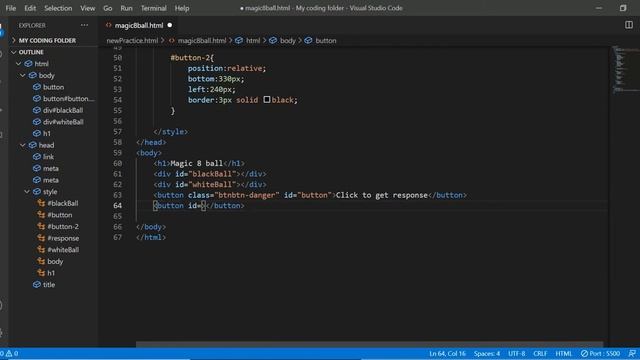Select the magic8ball.html editor tab
Screen dimensions: 640x360
pyautogui.click(x=138, y=25)
